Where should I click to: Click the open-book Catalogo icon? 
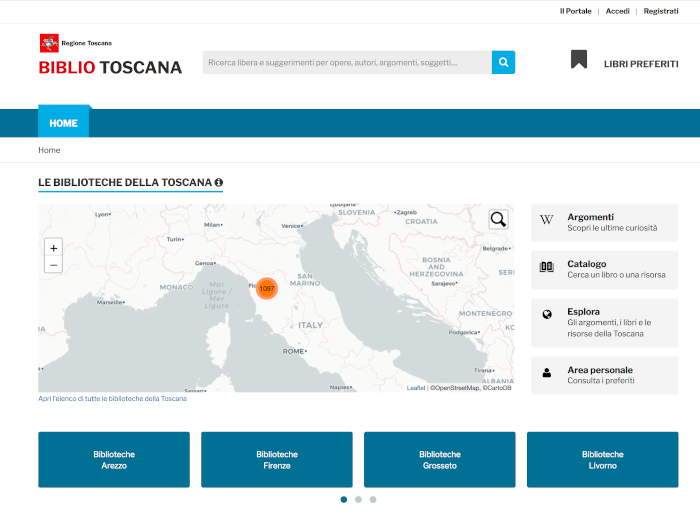tap(546, 267)
